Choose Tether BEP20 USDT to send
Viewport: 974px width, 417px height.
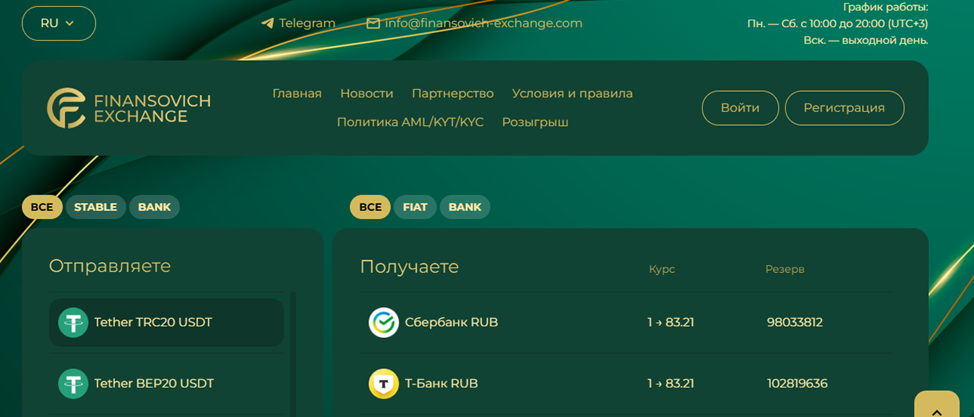pos(166,383)
